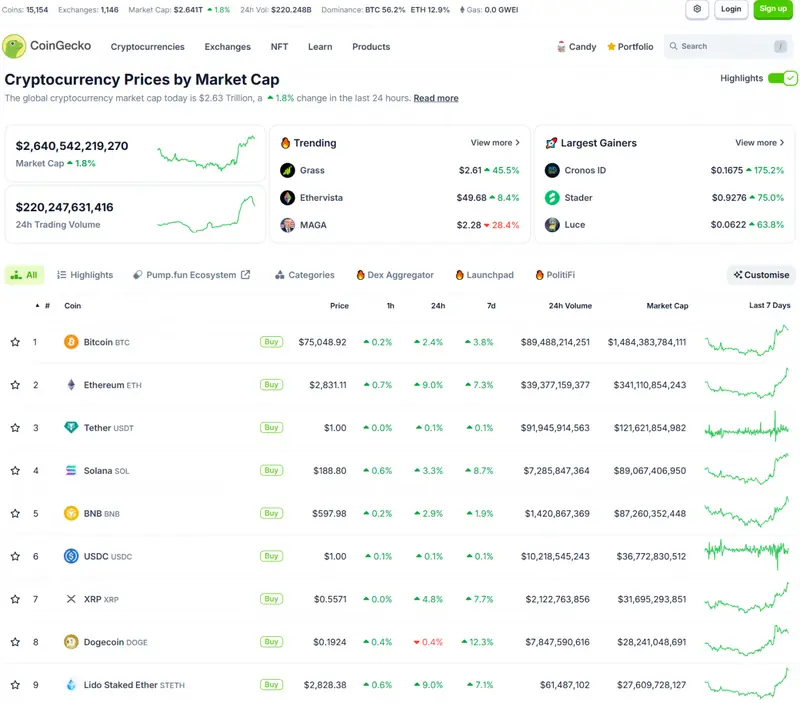The image size is (800, 703).
Task: Favorite Tether with its star
Action: click(15, 428)
